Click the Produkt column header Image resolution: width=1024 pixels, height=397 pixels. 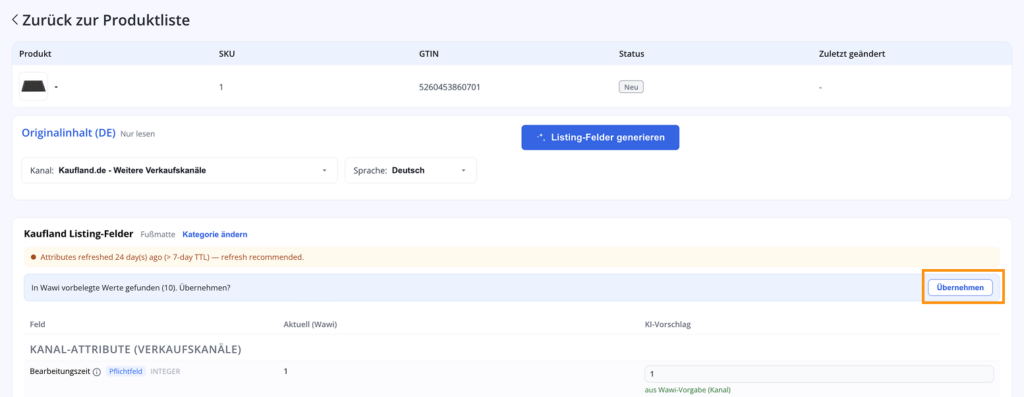[35, 54]
